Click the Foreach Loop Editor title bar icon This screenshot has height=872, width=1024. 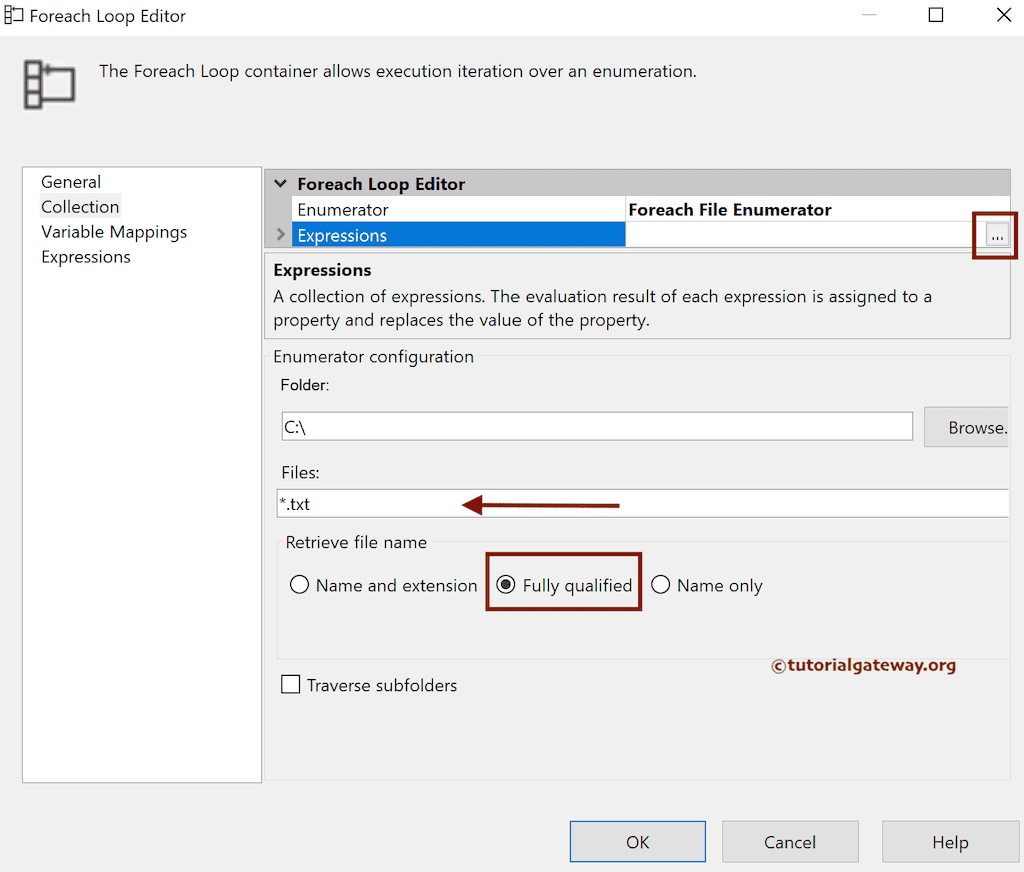coord(14,15)
